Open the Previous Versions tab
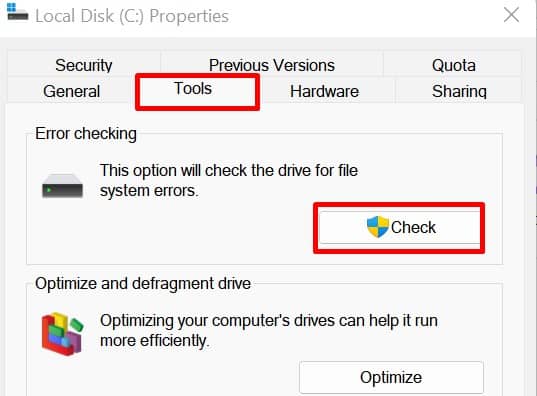537x396 pixels. click(272, 65)
